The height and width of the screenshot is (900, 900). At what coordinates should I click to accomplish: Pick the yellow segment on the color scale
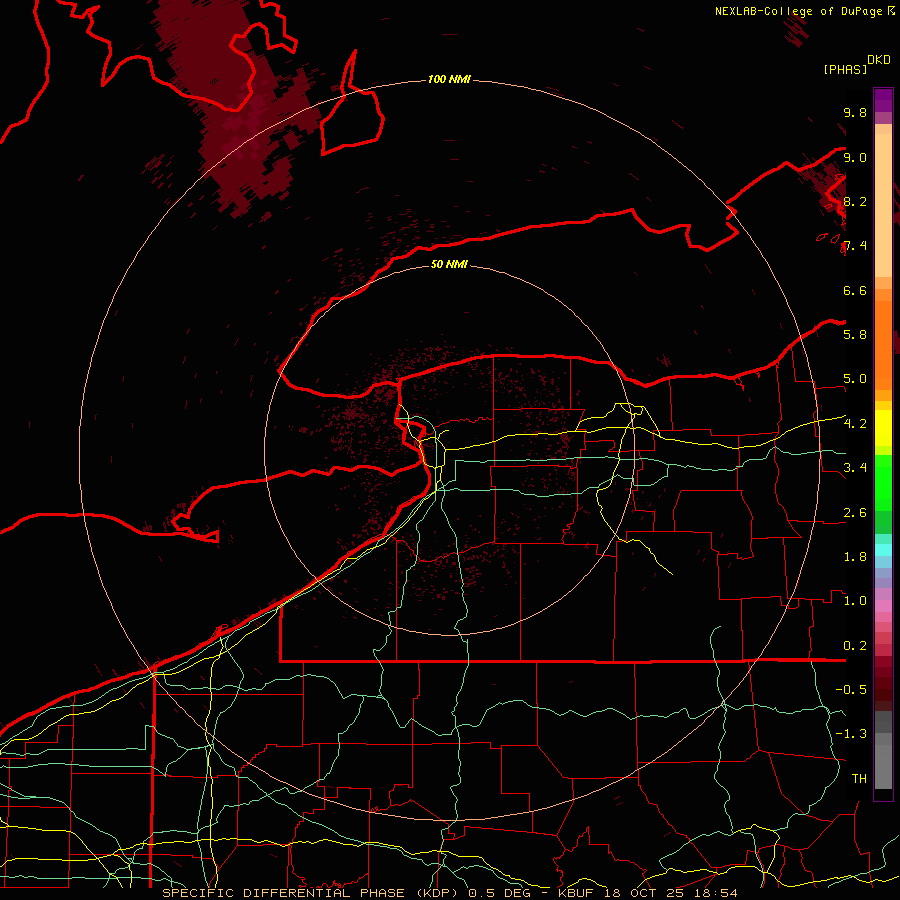[x=883, y=428]
